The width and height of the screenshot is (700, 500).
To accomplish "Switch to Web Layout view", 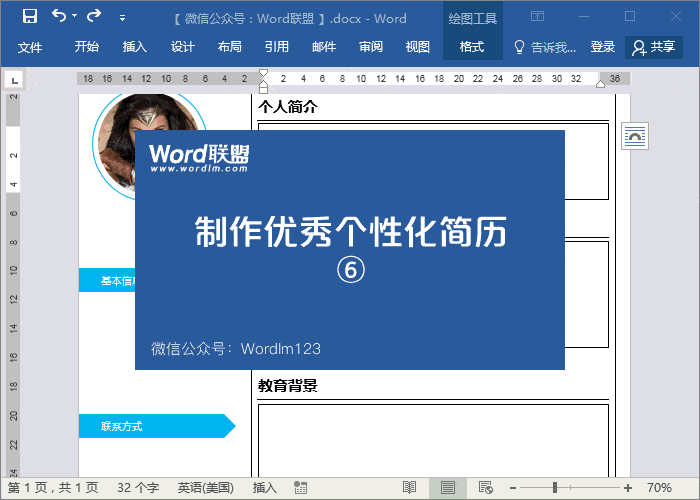I will pos(485,488).
